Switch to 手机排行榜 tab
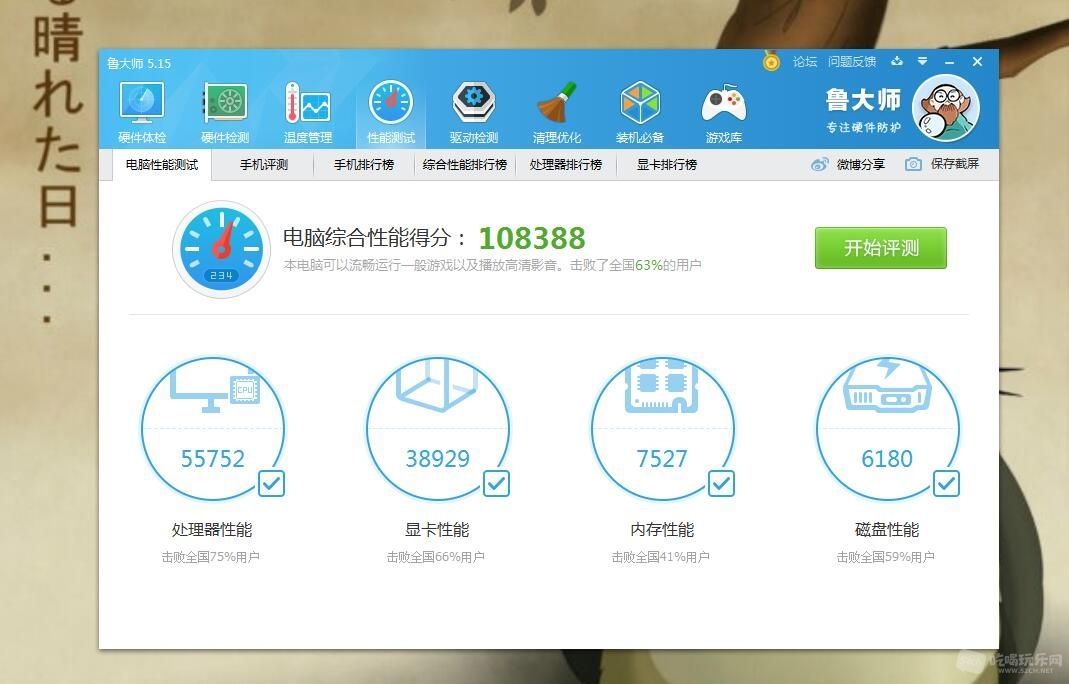Image resolution: width=1069 pixels, height=684 pixels. (364, 164)
